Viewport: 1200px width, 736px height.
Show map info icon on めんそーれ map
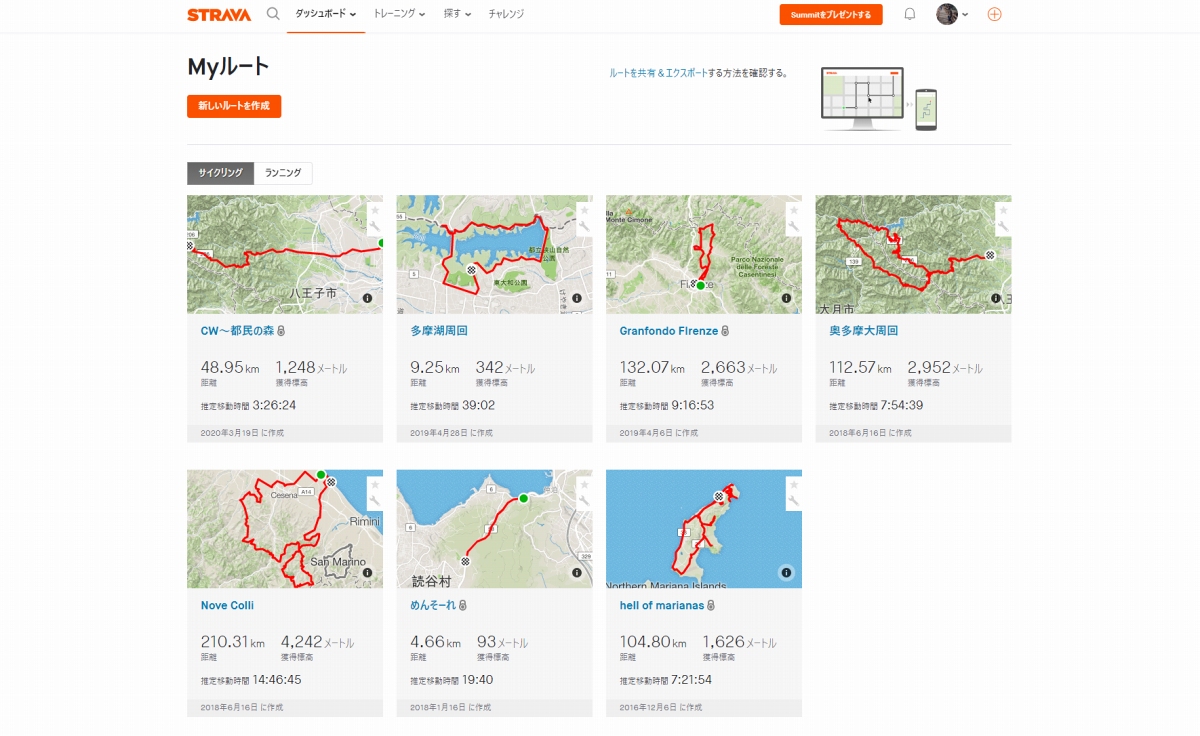pyautogui.click(x=577, y=573)
